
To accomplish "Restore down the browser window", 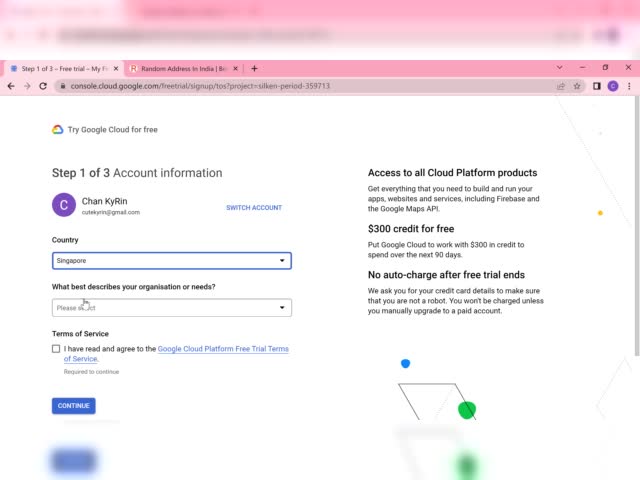I will (605, 67).
